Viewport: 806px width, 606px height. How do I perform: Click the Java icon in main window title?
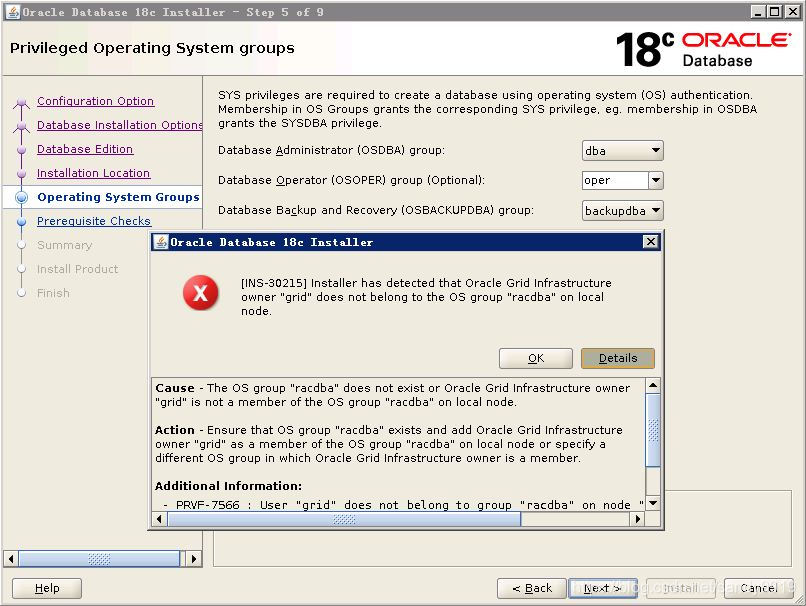point(13,12)
